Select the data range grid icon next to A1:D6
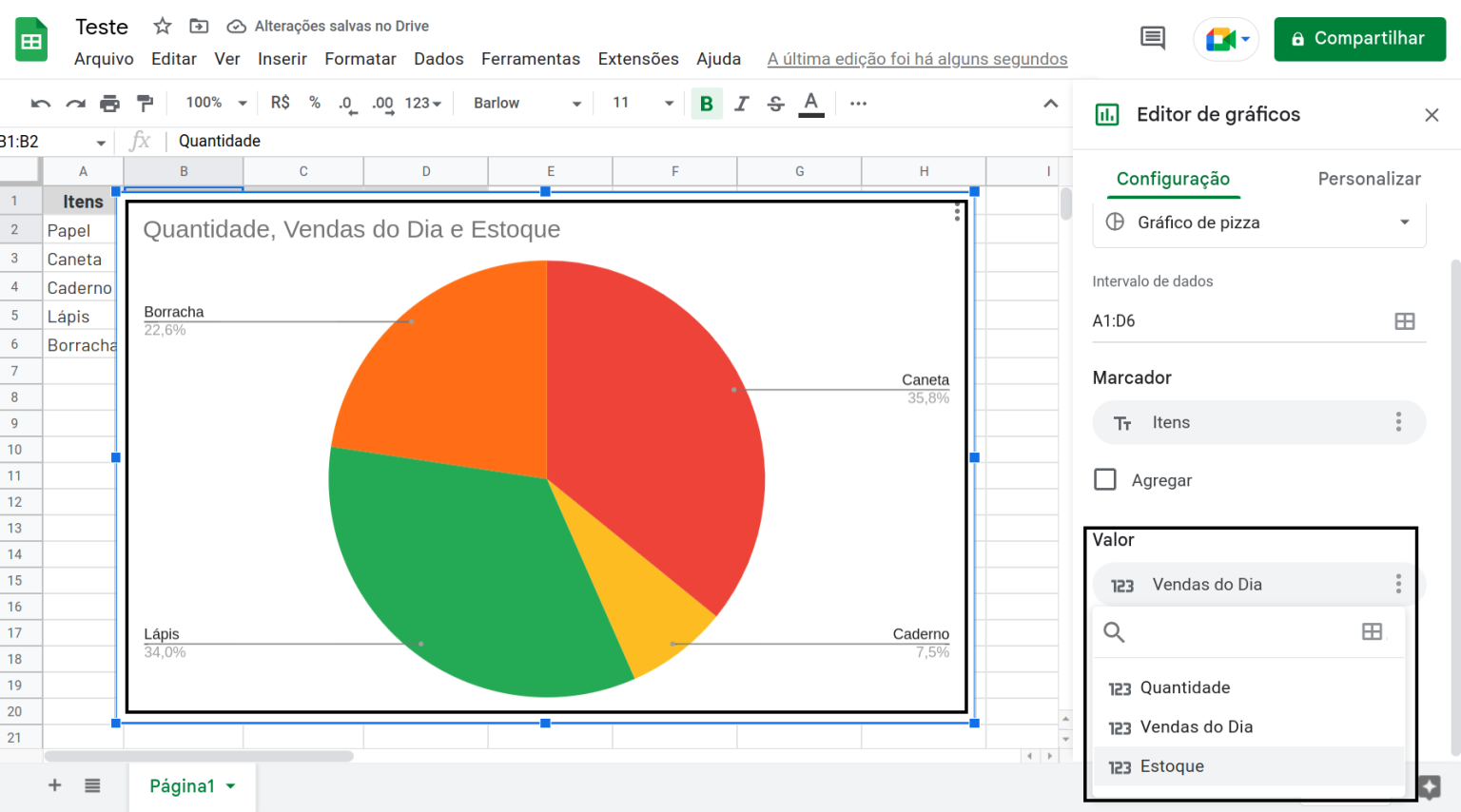This screenshot has height=812, width=1461. [1405, 321]
